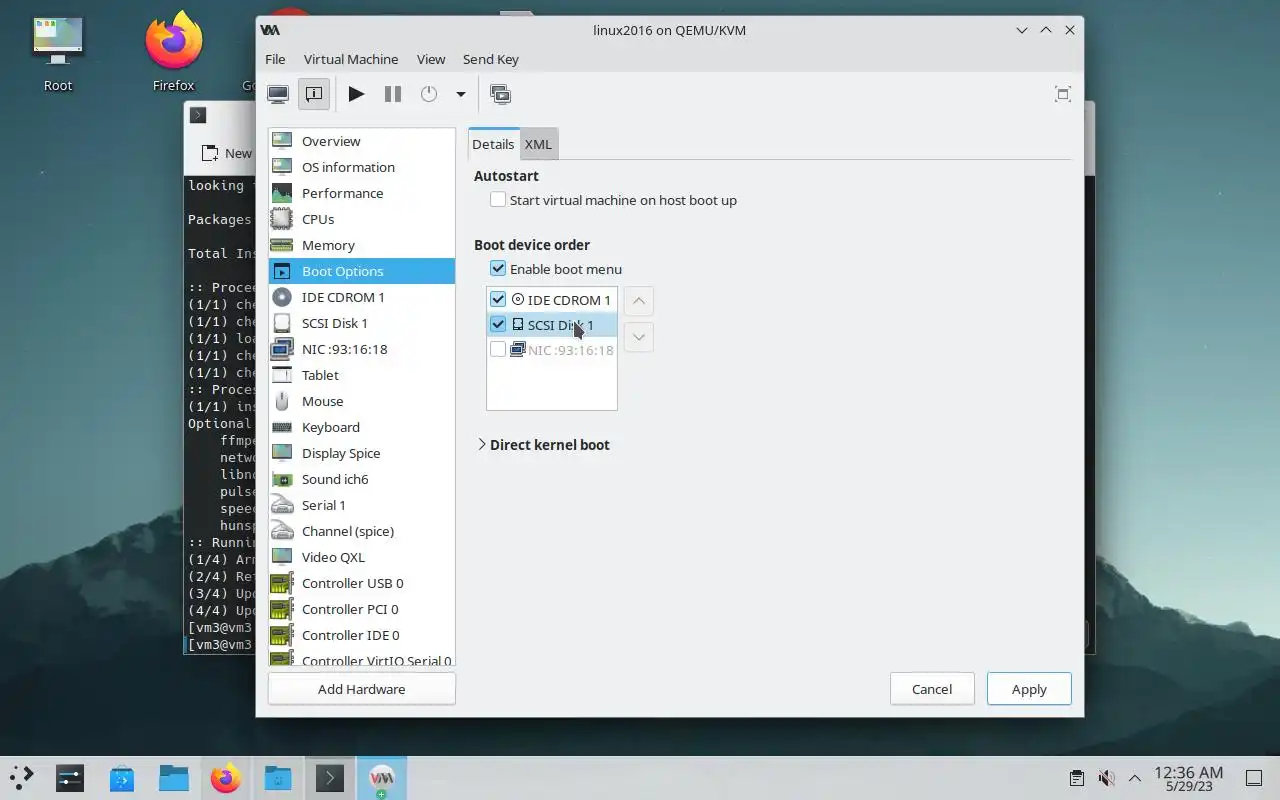This screenshot has height=800, width=1280.
Task: Open Discover software center taskbar icon
Action: (122, 778)
